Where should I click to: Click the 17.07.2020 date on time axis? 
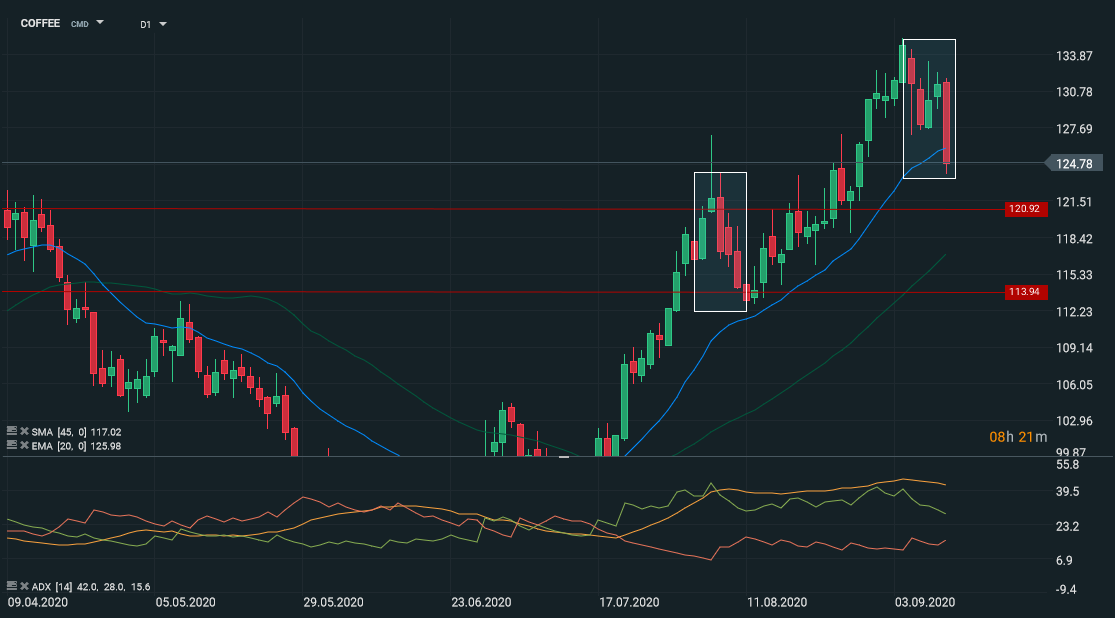click(629, 602)
